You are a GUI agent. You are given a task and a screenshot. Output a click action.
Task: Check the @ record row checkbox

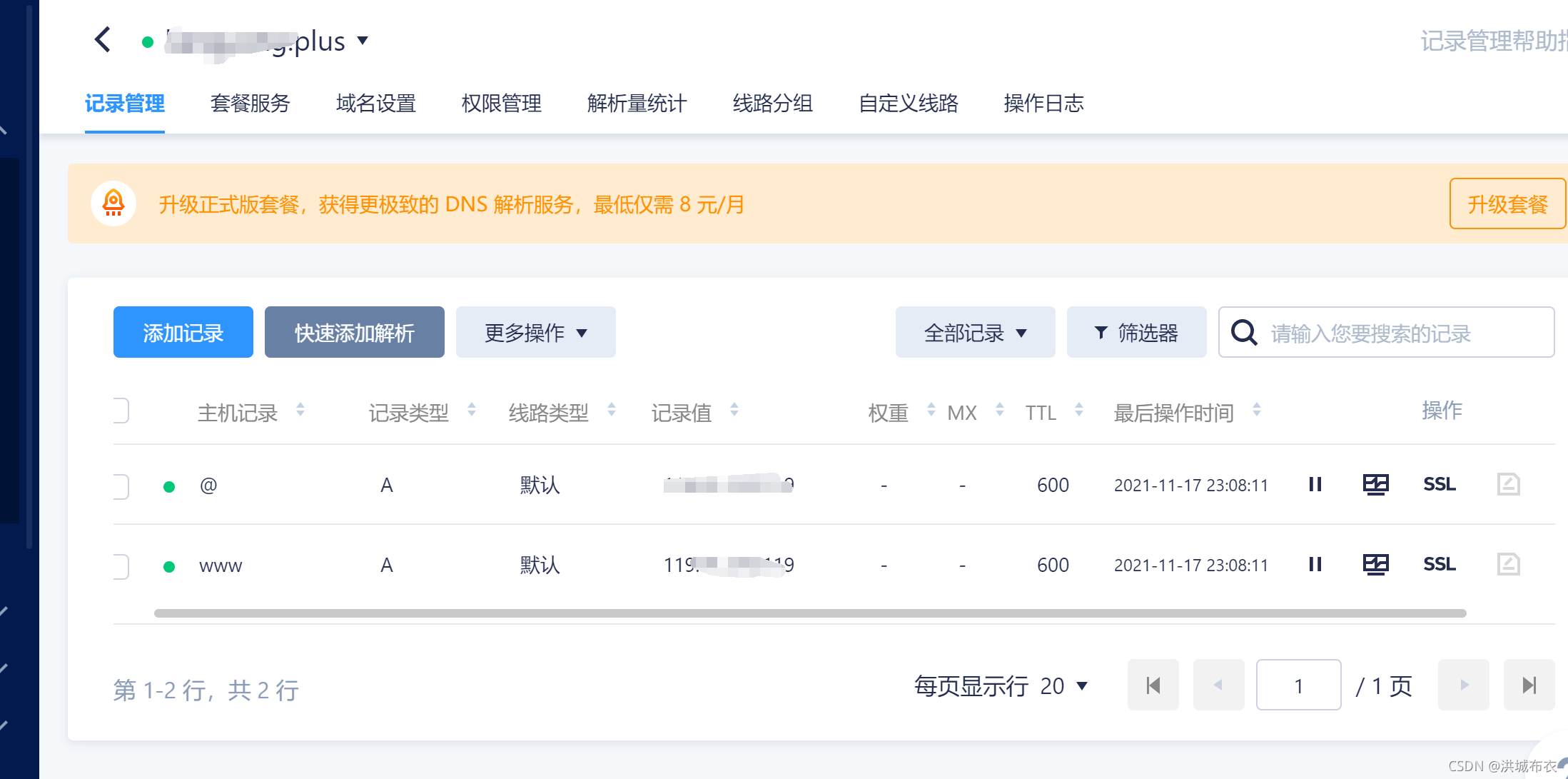(121, 487)
